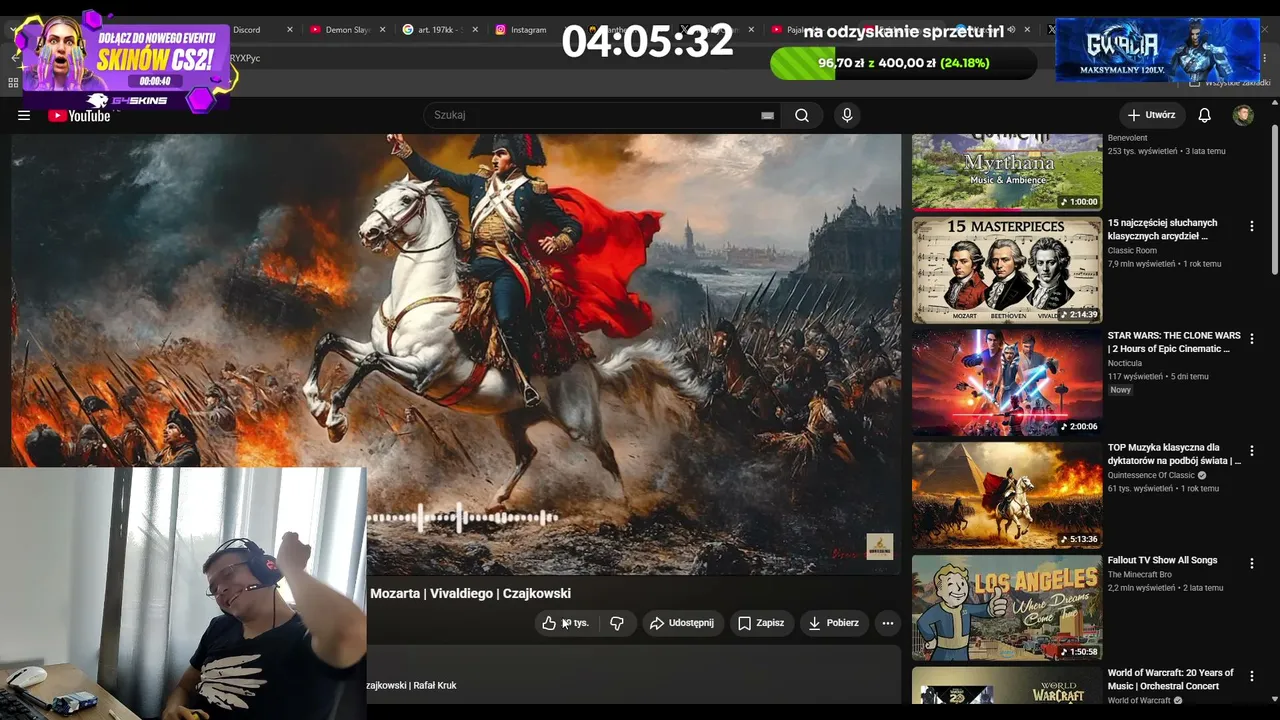This screenshot has width=1280, height=720.
Task: Like the video with thumbs up
Action: coord(565,623)
